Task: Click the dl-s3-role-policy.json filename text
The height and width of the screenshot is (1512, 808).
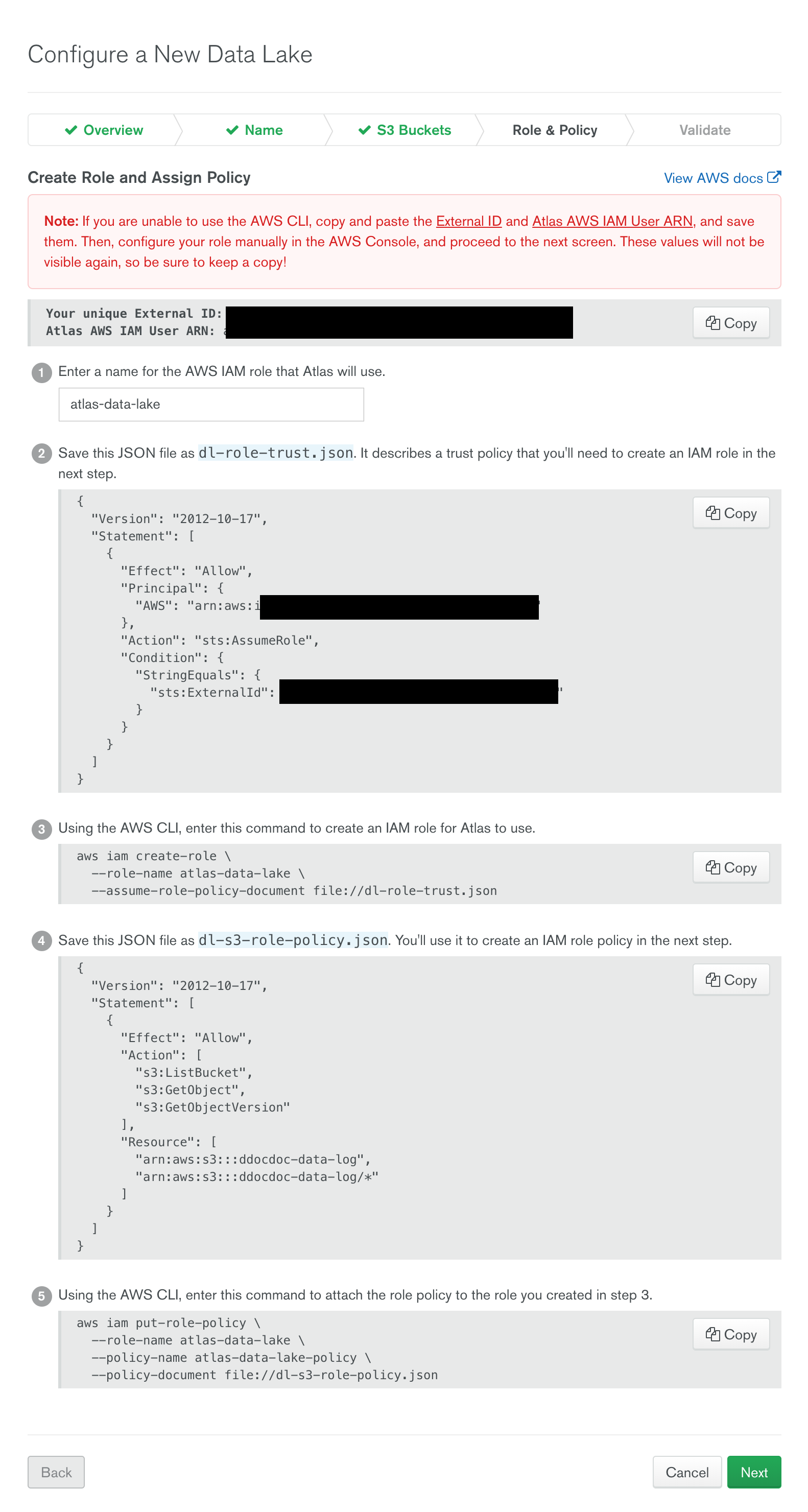Action: (293, 940)
